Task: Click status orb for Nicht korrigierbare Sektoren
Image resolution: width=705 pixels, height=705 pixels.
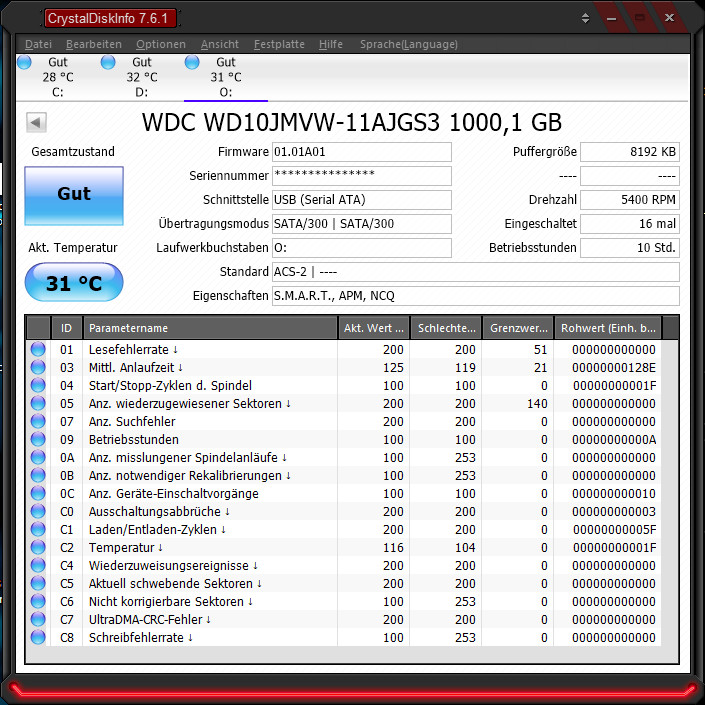Action: [38, 601]
